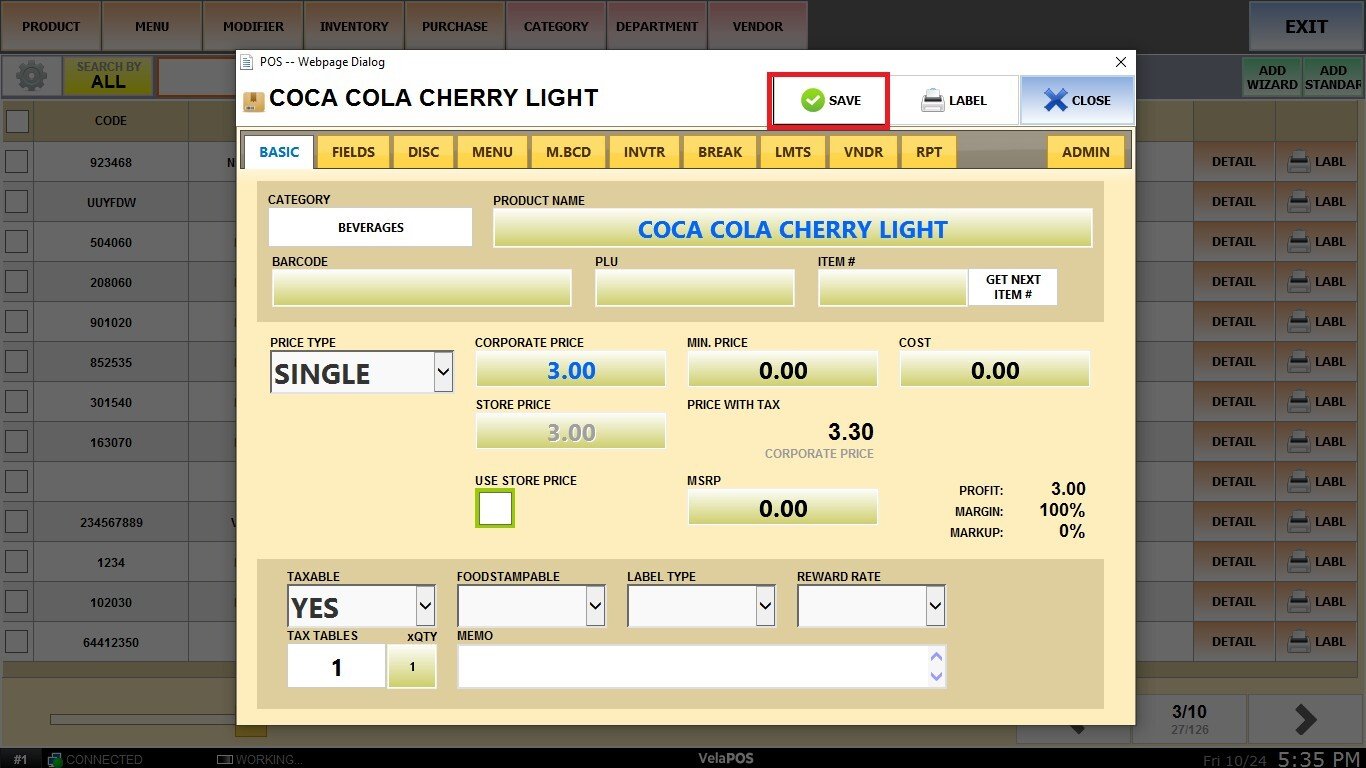The image size is (1366, 768).
Task: Open the ADMIN tab
Action: point(1085,152)
